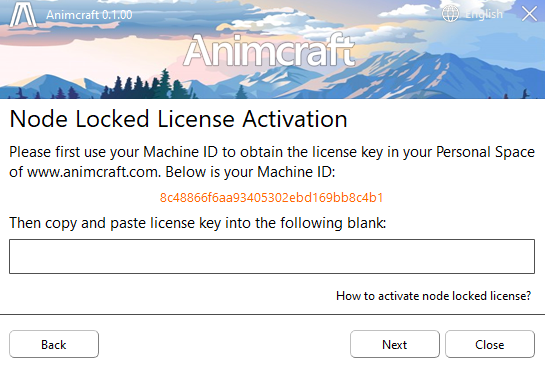Click the "Personal Space" words in instructions

pos(485,152)
